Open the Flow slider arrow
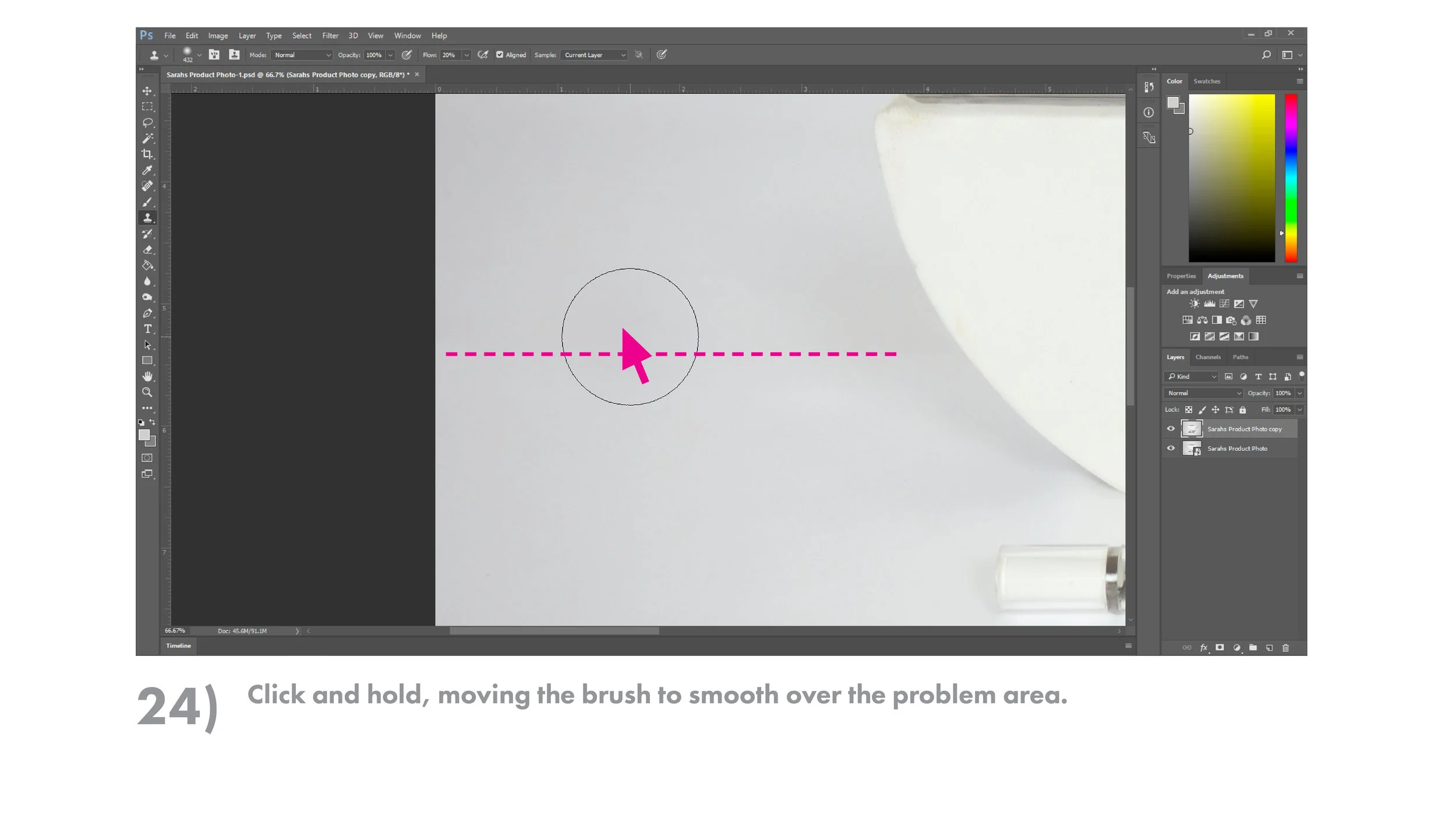The width and height of the screenshot is (1456, 819). pos(466,55)
